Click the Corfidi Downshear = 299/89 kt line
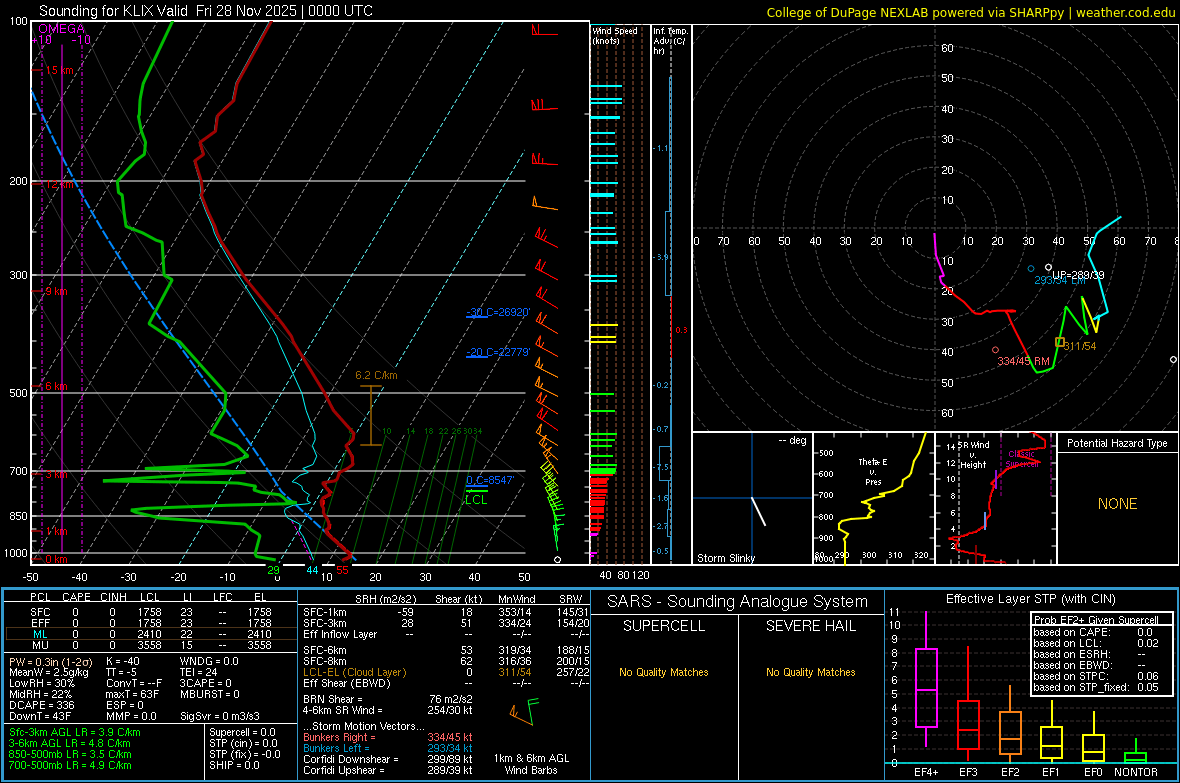The image size is (1180, 783). click(x=388, y=759)
